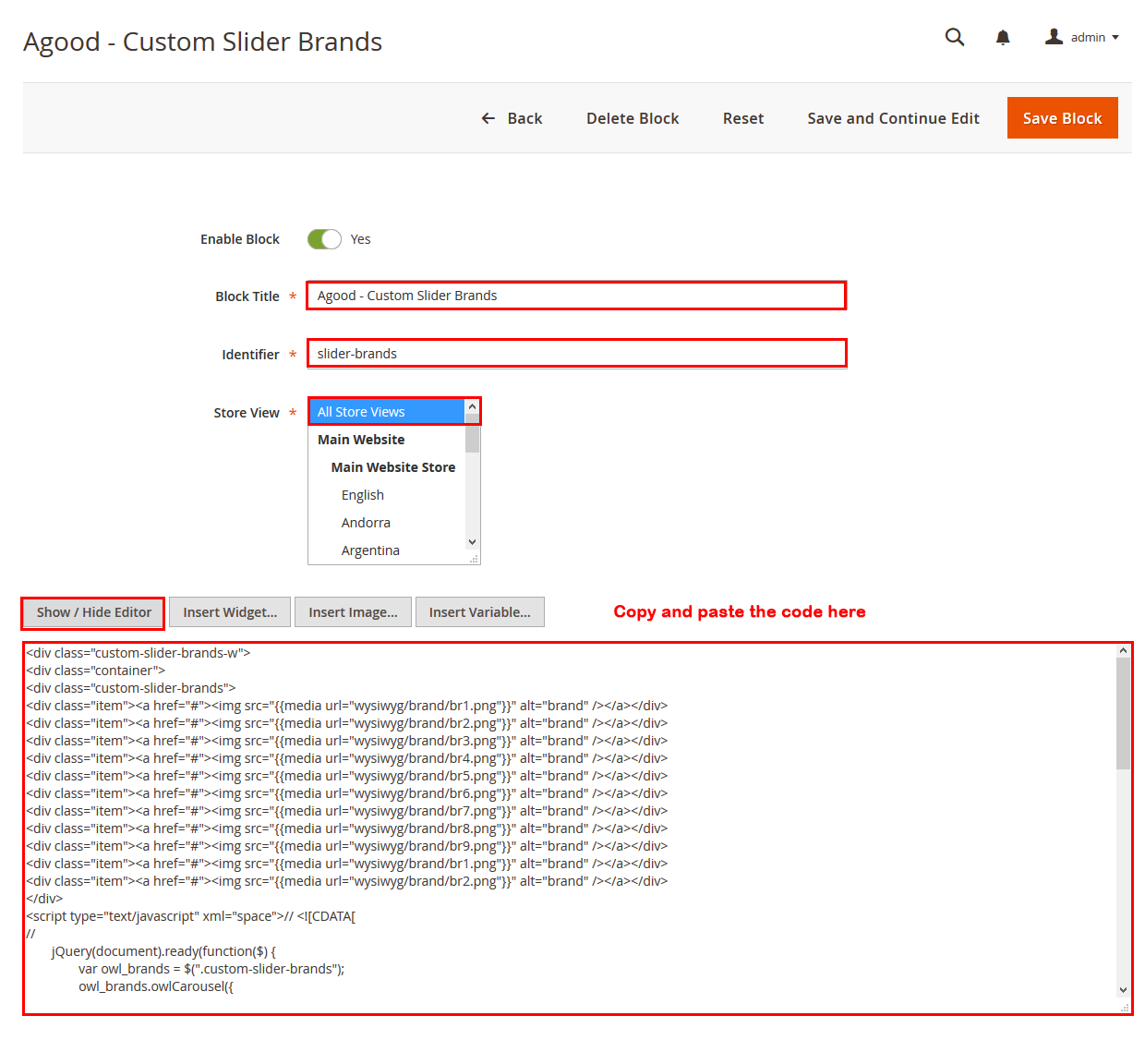Screen dimensions: 1145x1064
Task: Choose Save and Continue Edit
Action: [893, 118]
